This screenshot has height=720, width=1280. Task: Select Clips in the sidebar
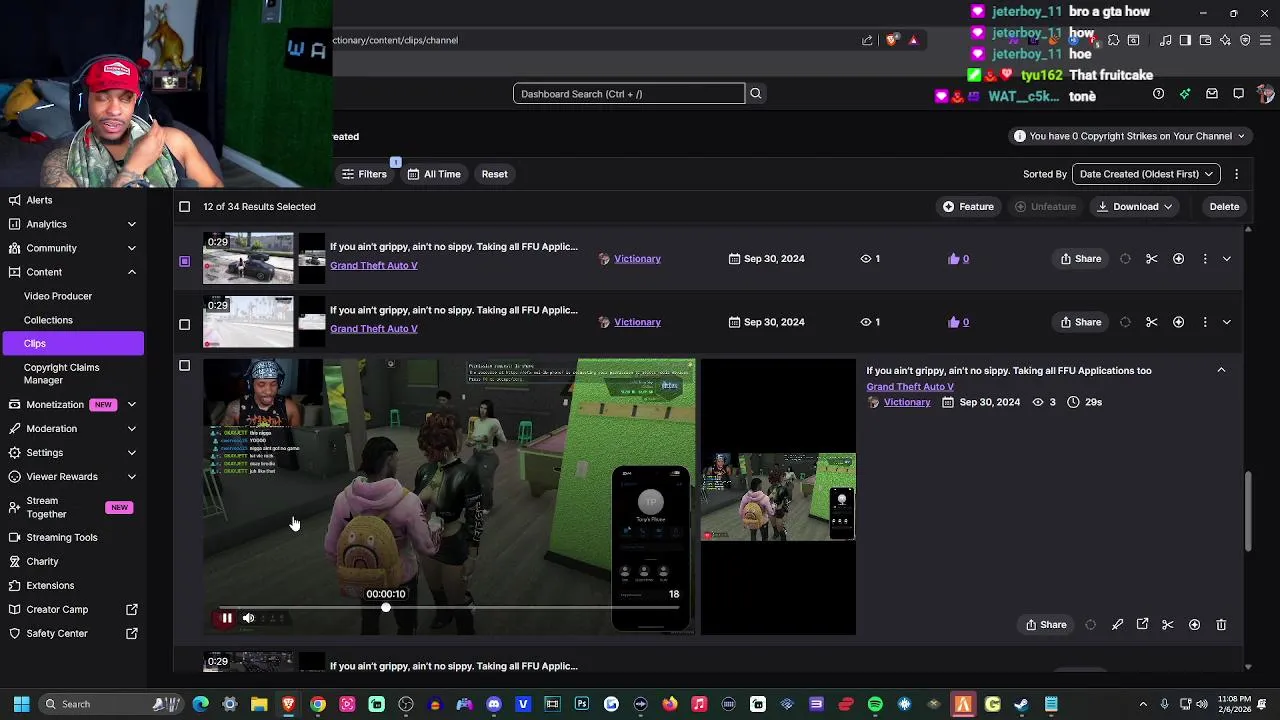tap(72, 343)
